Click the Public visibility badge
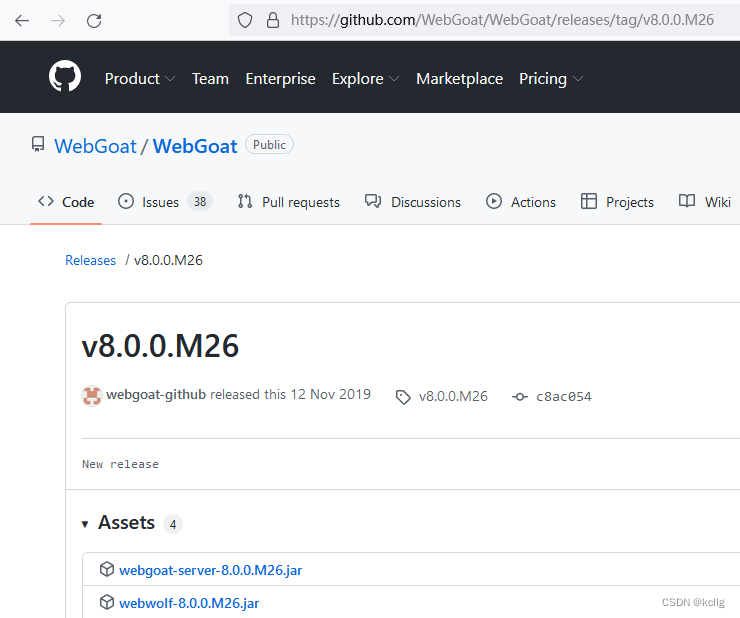Screen dimensions: 740x618 tap(269, 144)
